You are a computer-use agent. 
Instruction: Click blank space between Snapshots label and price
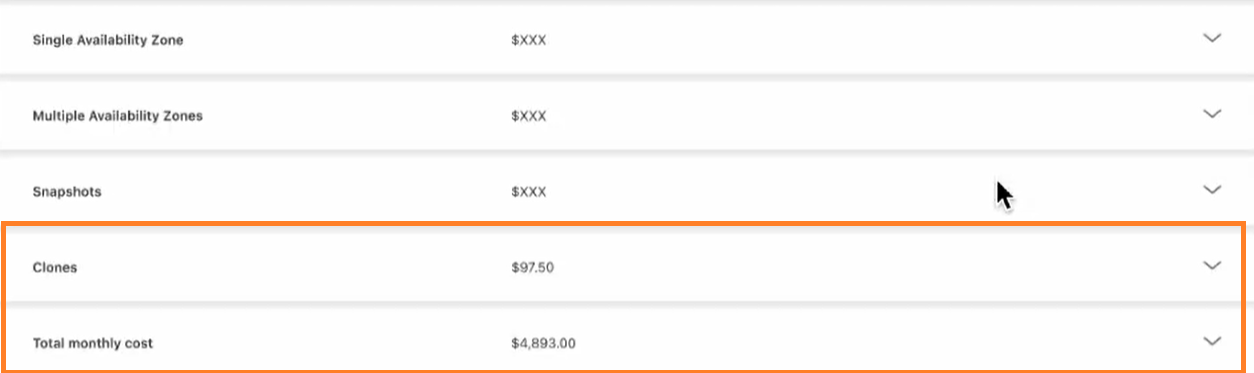(306, 191)
